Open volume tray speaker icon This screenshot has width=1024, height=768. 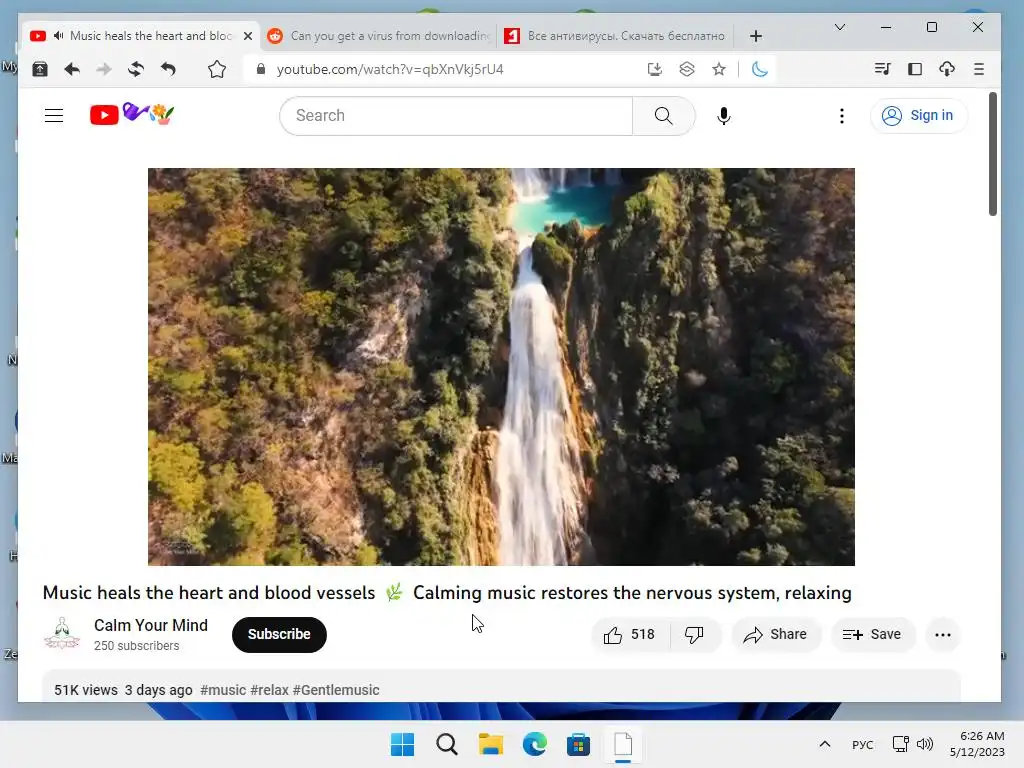925,744
